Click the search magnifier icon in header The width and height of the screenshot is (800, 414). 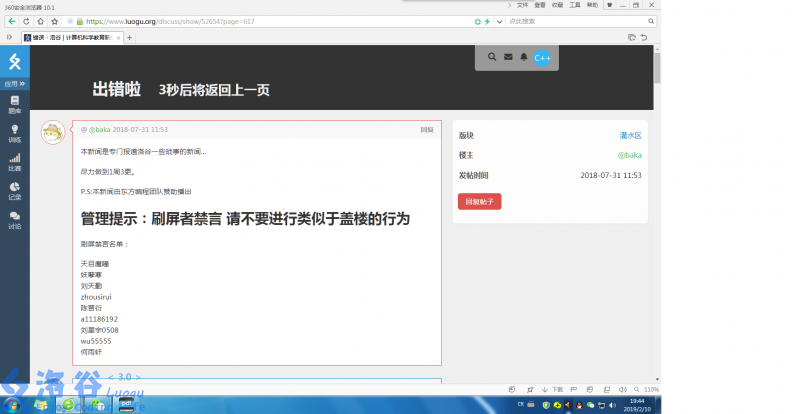(492, 58)
